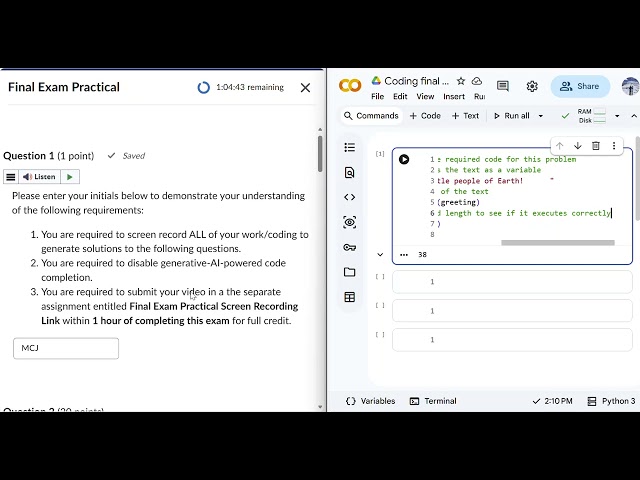Click the Google Drive icon beside title
The image size is (640, 480).
pos(376,81)
